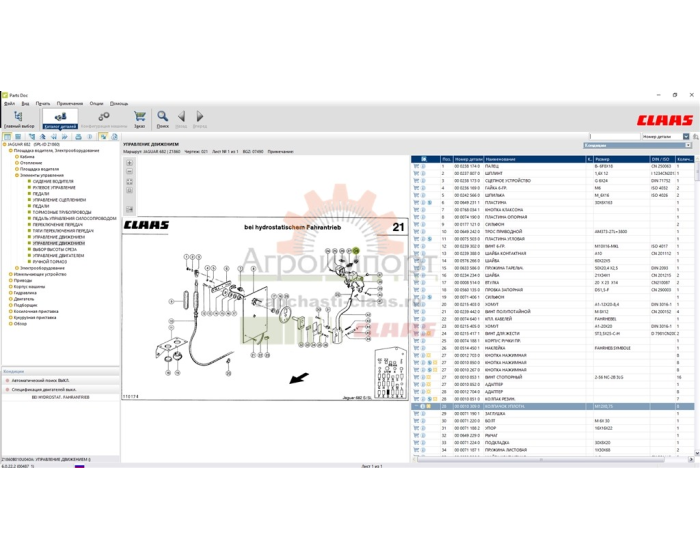Click the list-view icon in secondary toolbar

point(18,137)
